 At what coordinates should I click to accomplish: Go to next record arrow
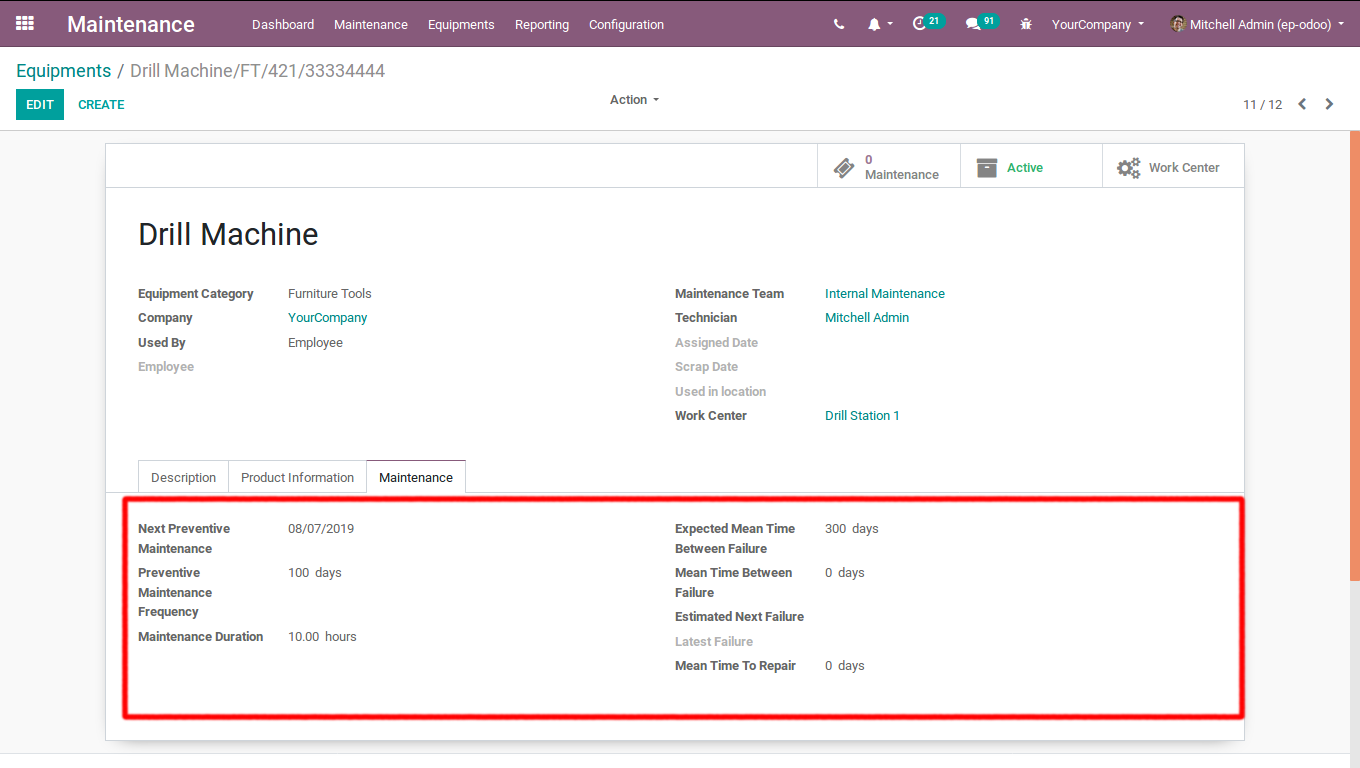1329,104
